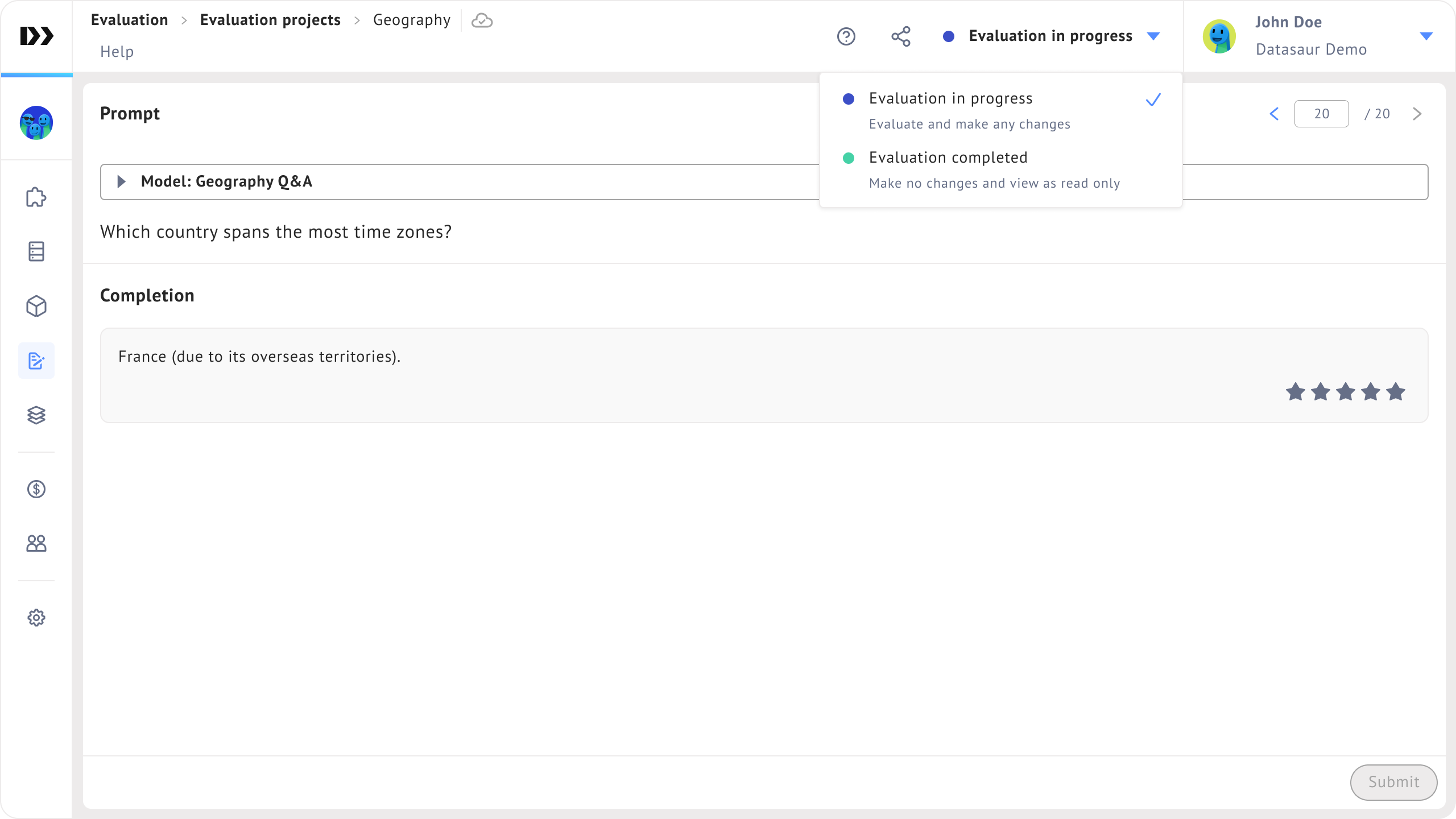Rate completion with the fifth star

tap(1396, 392)
